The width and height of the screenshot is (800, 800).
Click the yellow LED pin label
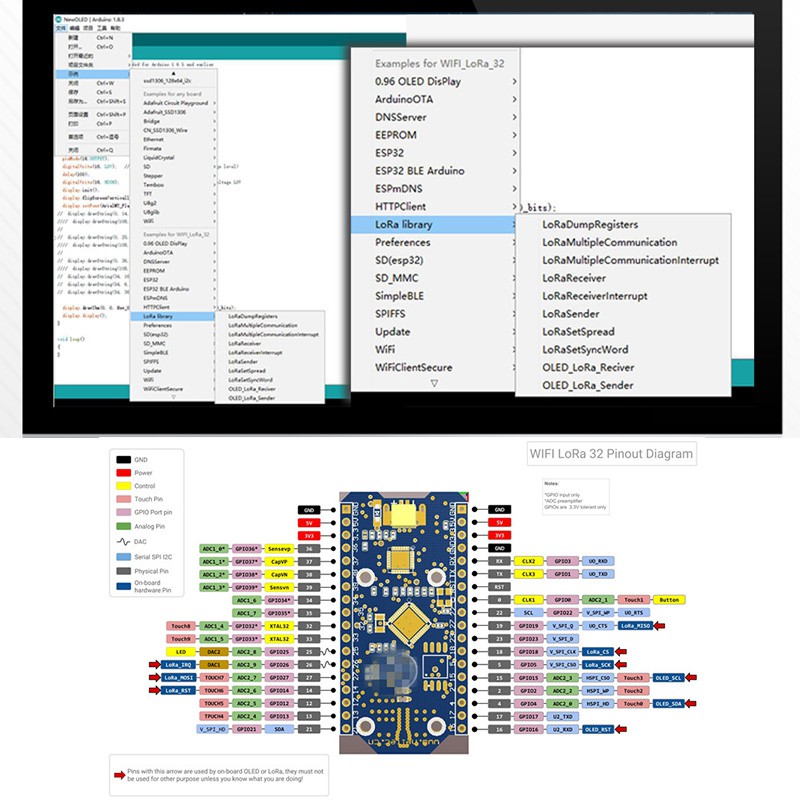point(181,651)
